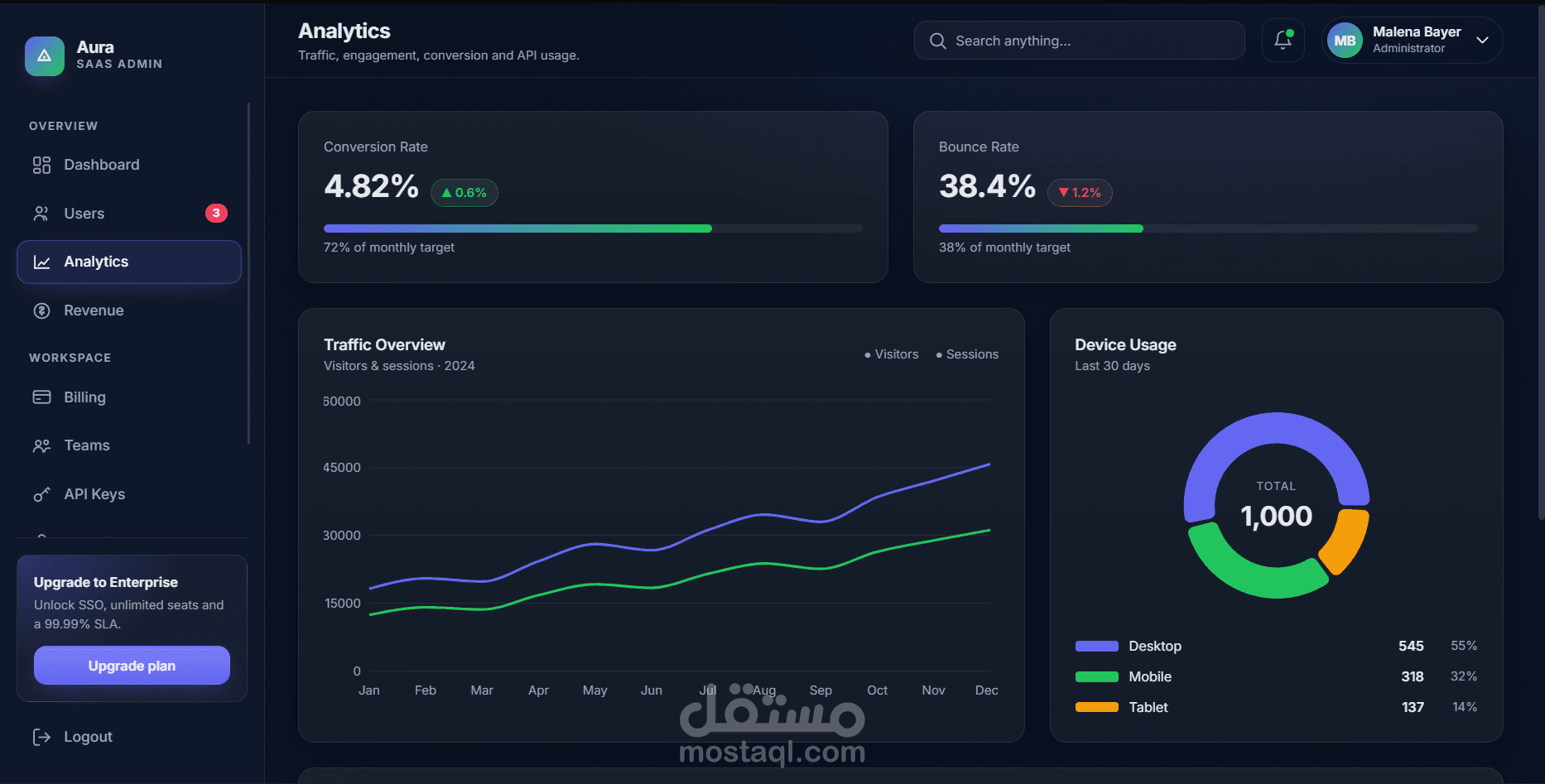Click the Billing card icon
This screenshot has width=1545, height=784.
click(41, 397)
